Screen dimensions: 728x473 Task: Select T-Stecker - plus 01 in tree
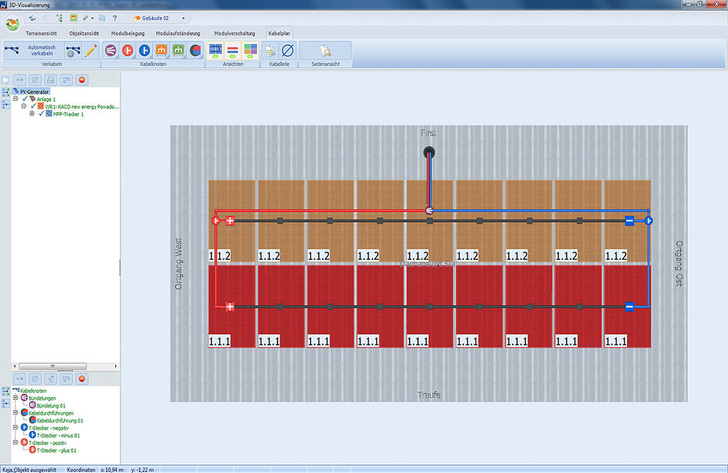(57, 450)
